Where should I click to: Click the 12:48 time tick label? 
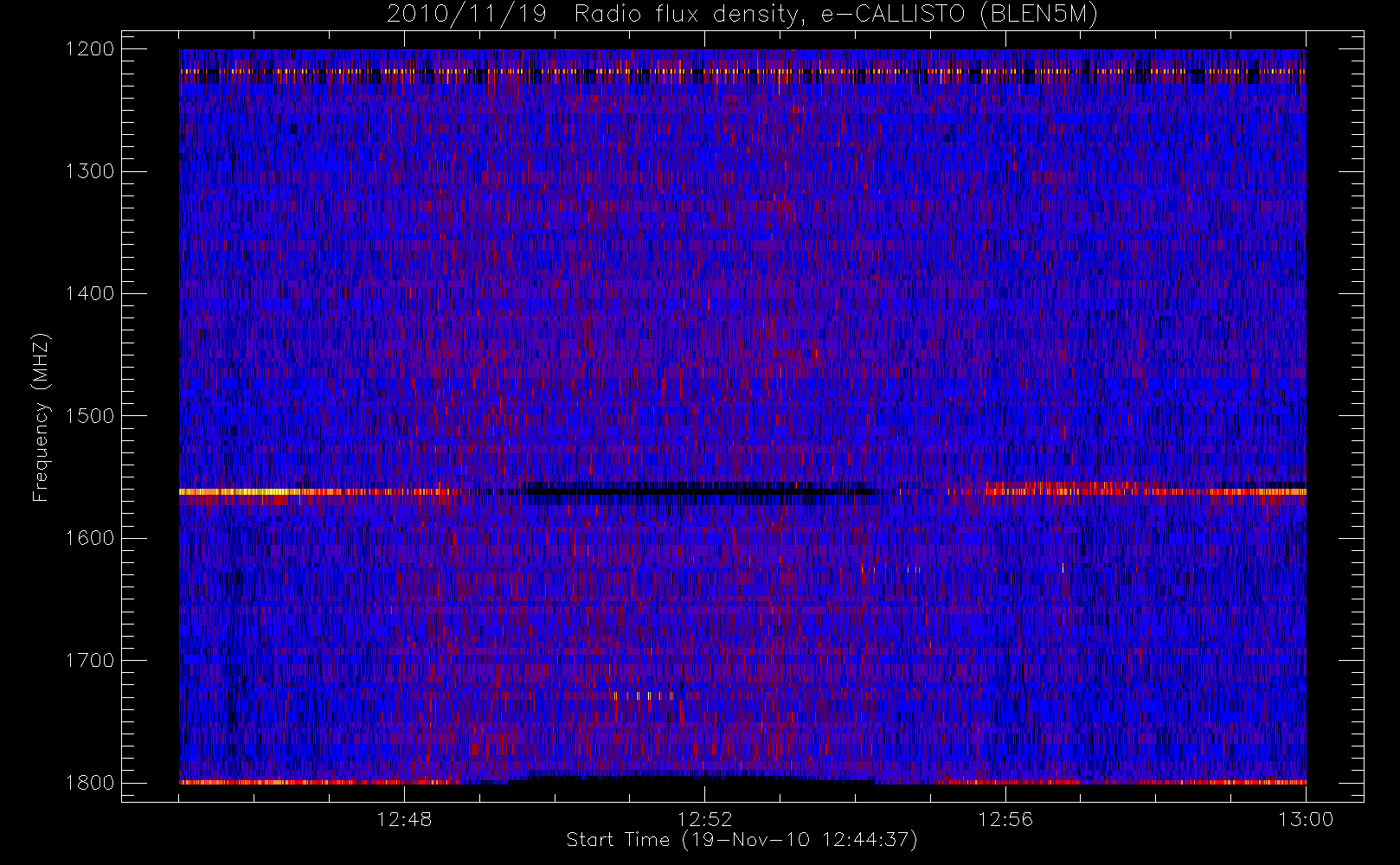[x=404, y=819]
